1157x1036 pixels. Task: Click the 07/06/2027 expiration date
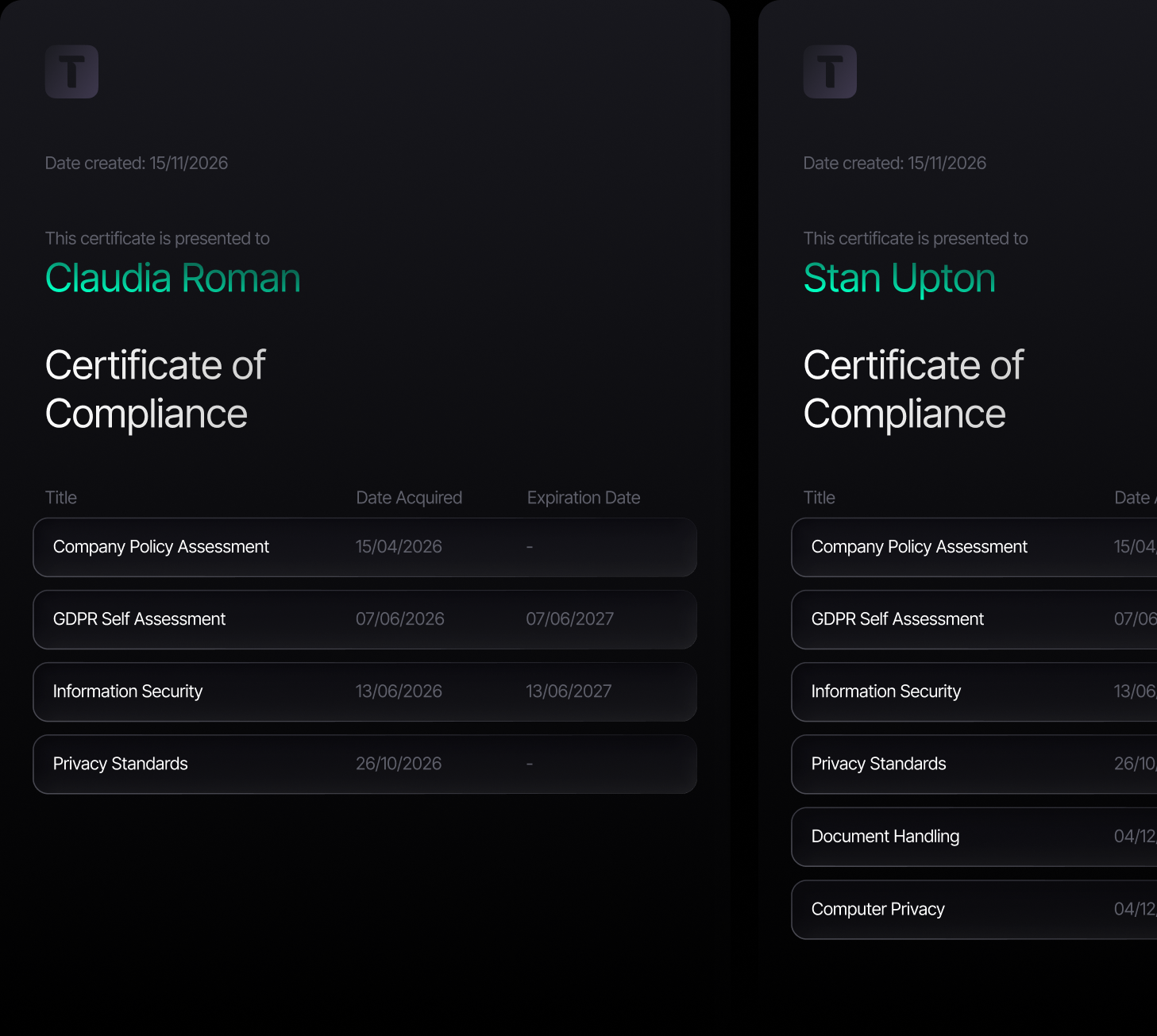(570, 619)
